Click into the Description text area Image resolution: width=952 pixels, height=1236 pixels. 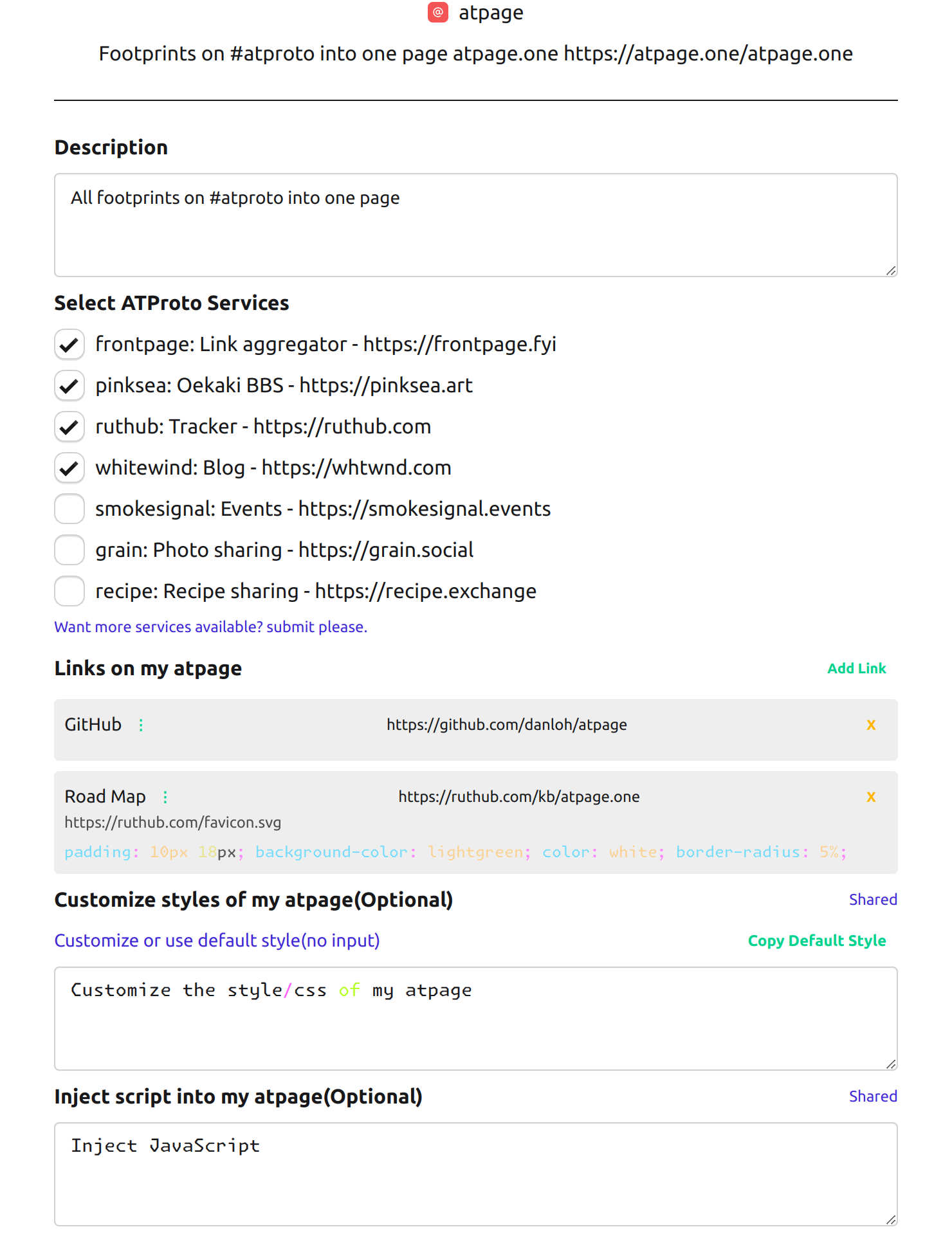475,225
